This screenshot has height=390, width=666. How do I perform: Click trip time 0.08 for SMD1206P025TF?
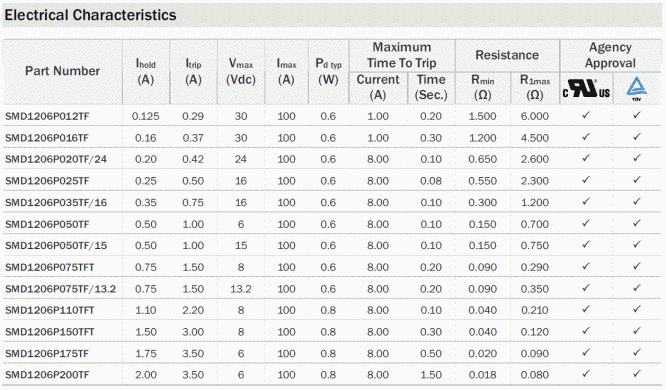tap(431, 181)
